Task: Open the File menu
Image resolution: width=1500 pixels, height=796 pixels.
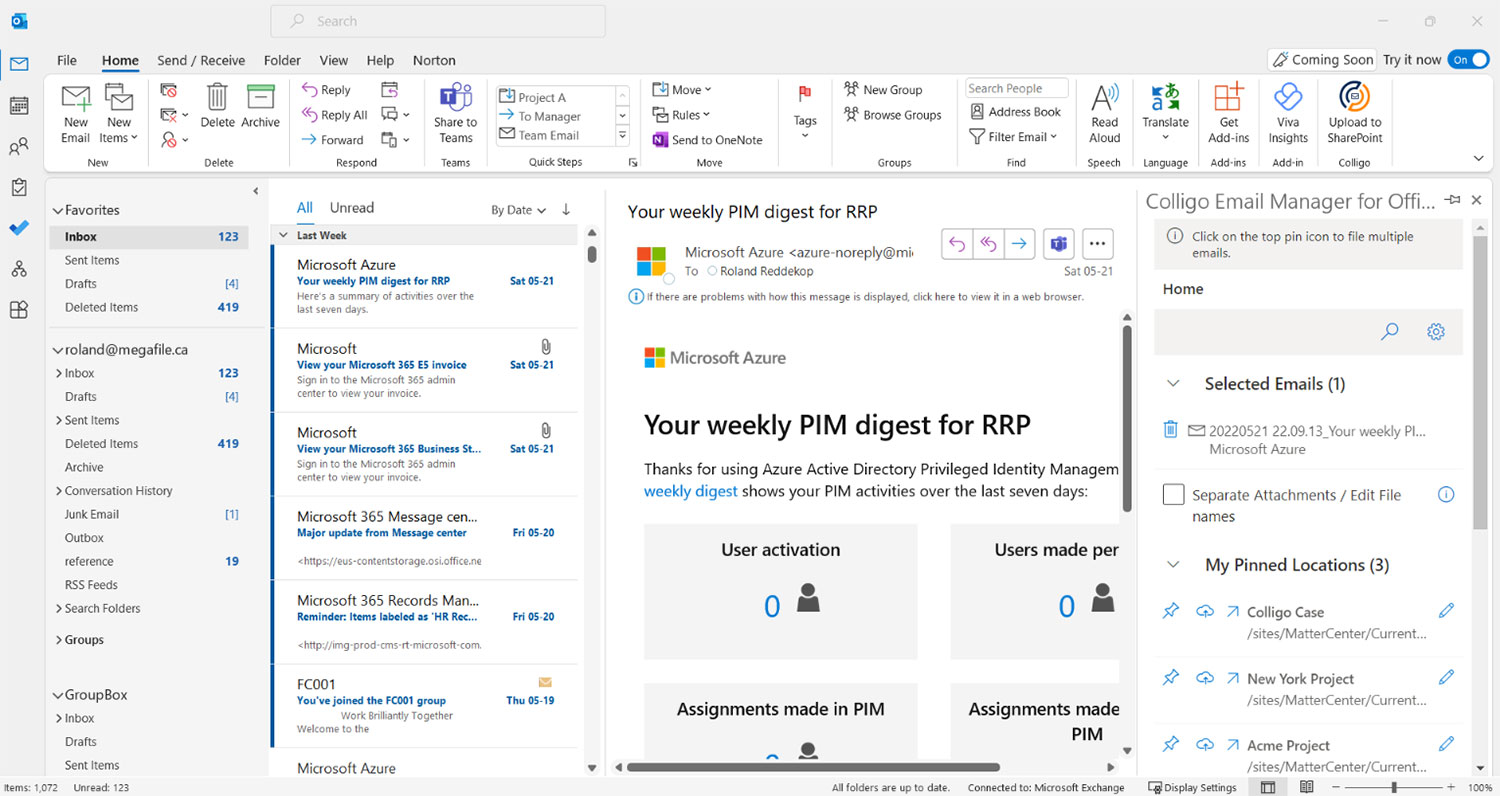Action: click(67, 60)
